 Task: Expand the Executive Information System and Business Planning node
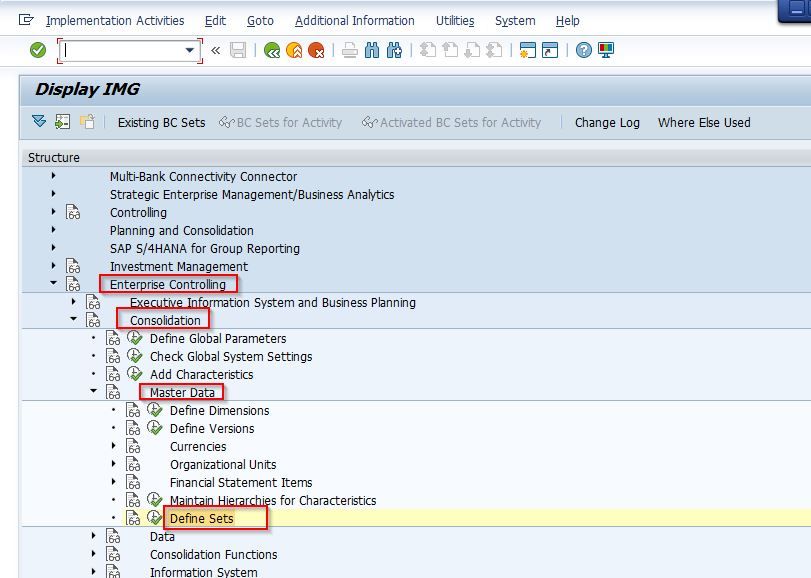click(73, 301)
